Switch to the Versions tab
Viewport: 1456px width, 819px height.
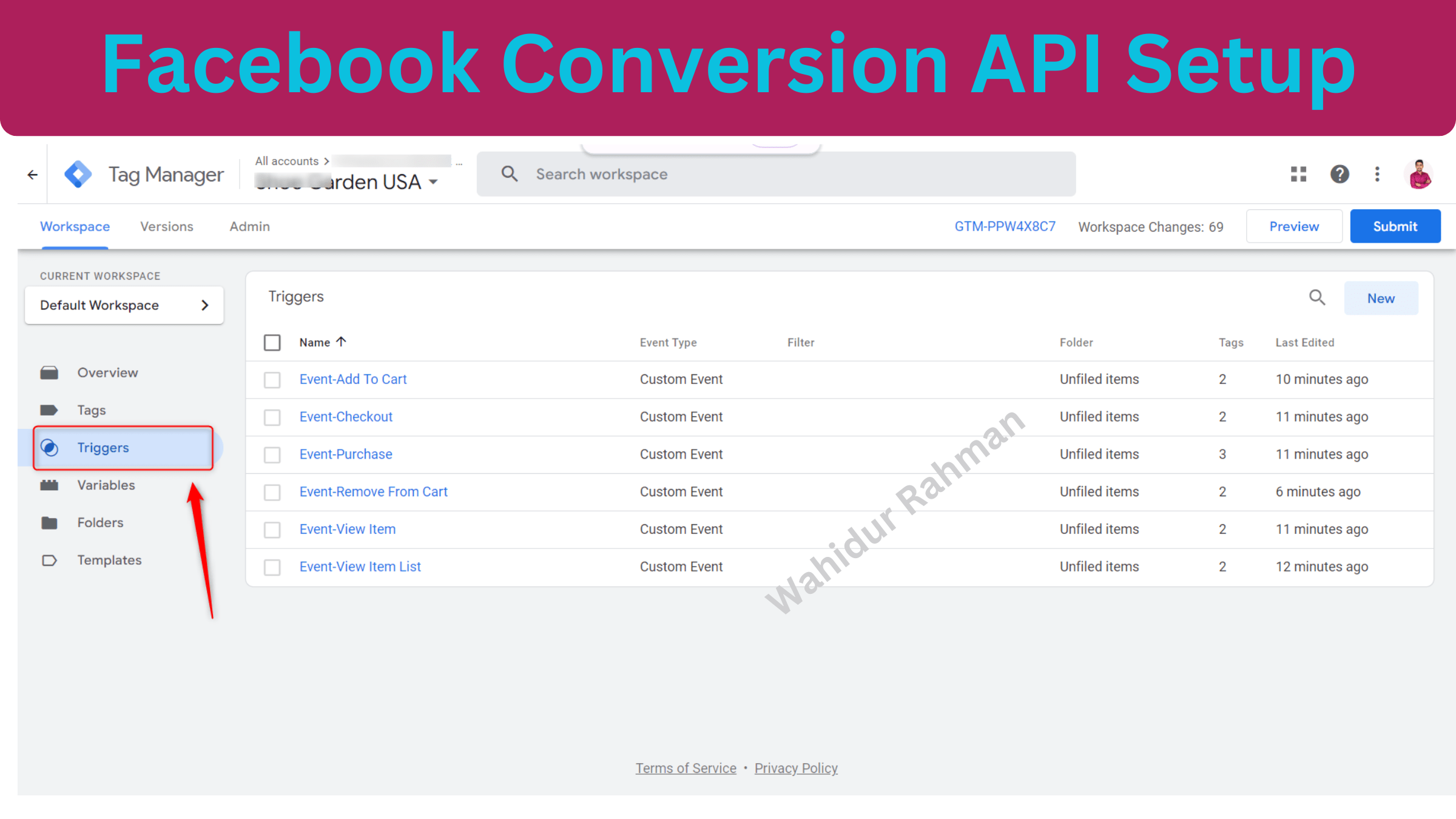pyautogui.click(x=167, y=226)
